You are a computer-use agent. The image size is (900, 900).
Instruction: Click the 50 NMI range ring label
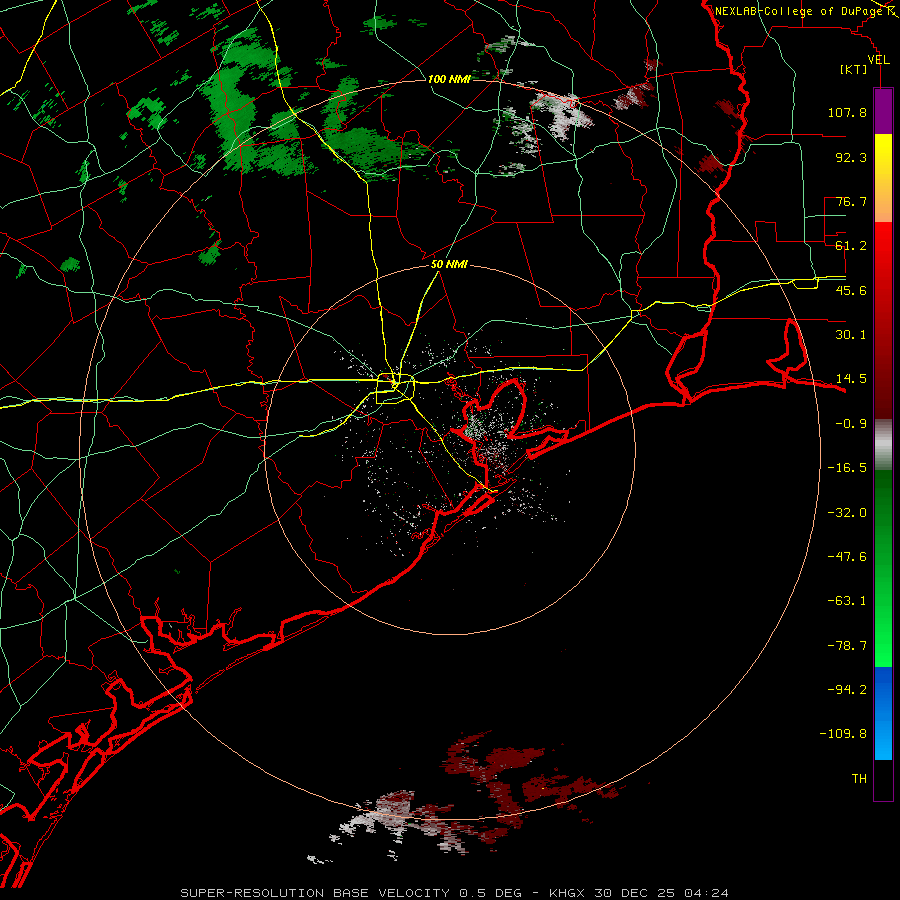point(449,265)
